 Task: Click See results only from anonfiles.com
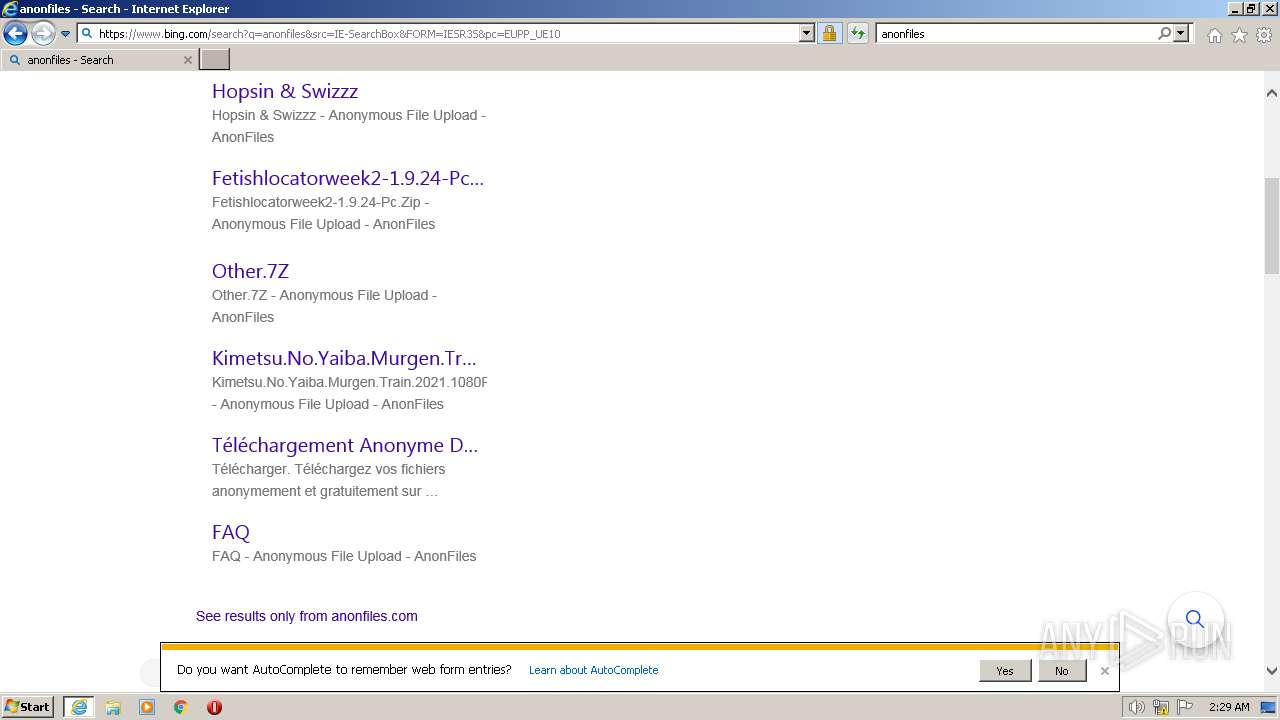coord(307,616)
